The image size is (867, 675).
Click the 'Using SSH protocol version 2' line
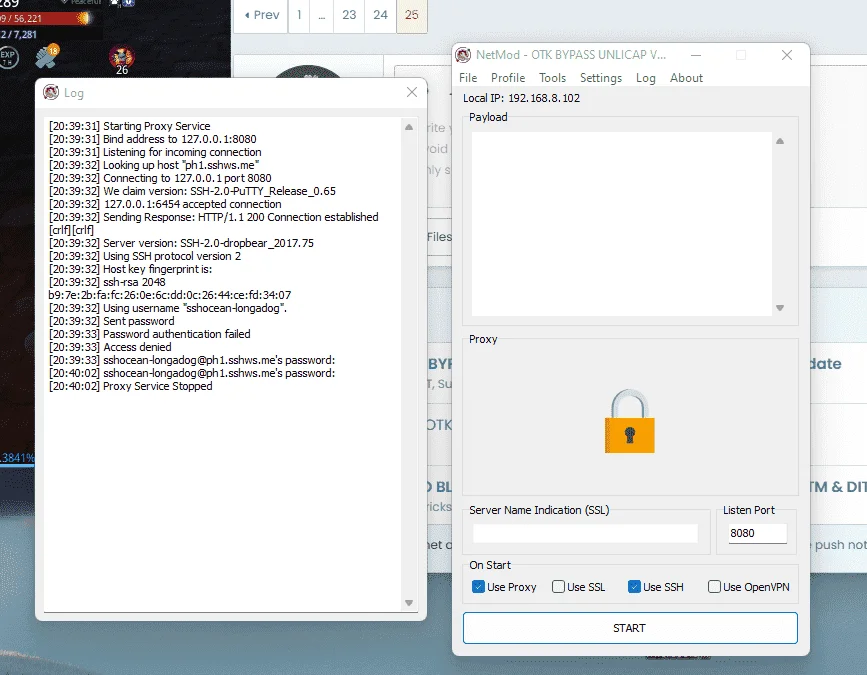click(x=145, y=256)
